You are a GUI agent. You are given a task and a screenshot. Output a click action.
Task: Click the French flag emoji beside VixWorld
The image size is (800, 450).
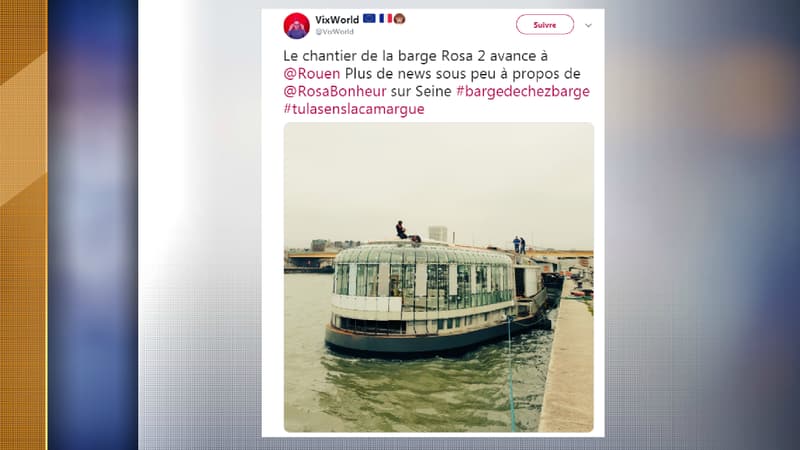[x=386, y=18]
